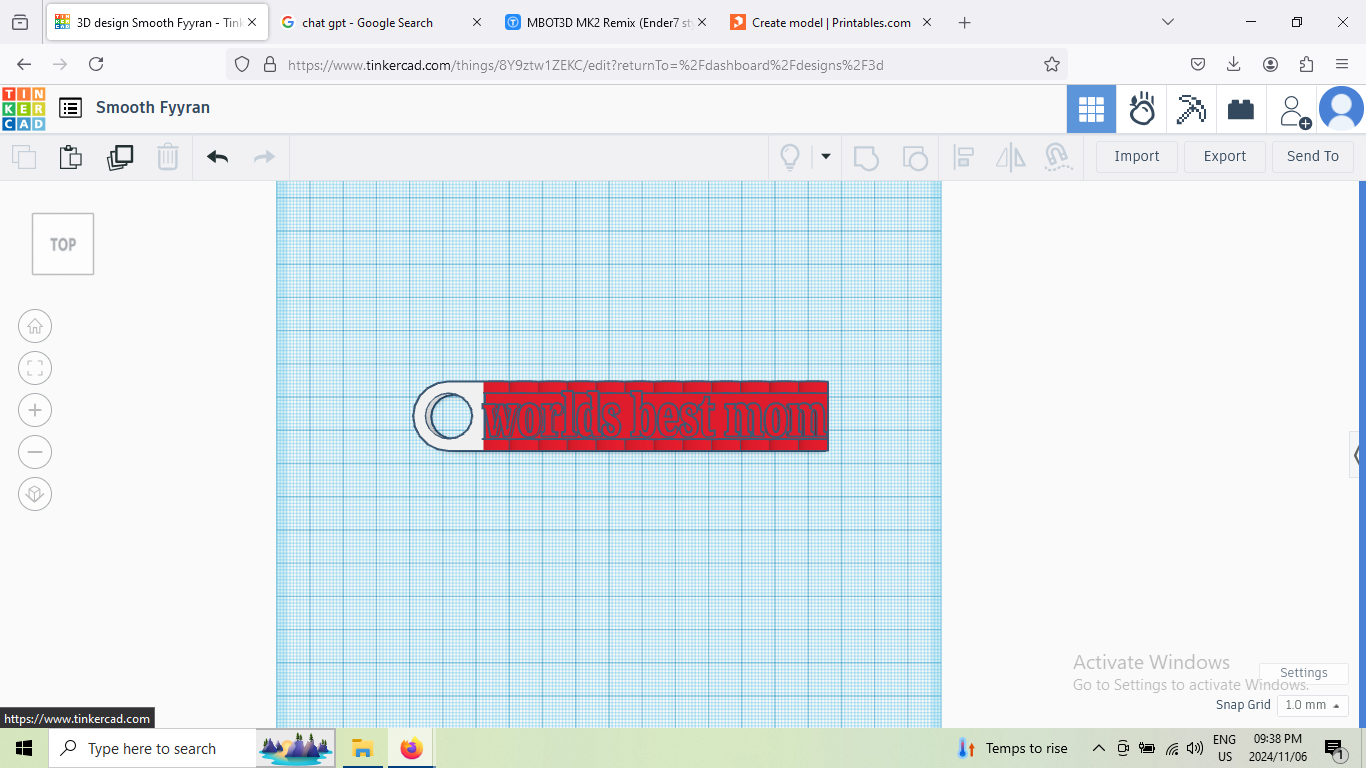Switch to the Printables Create model tab
Viewport: 1366px width, 768px height.
(x=831, y=22)
